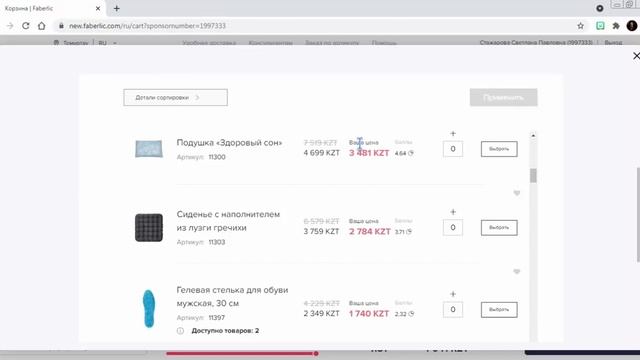640x360 pixels.
Task: Click info icon beside Доступно товаров: 2
Action: pos(180,331)
